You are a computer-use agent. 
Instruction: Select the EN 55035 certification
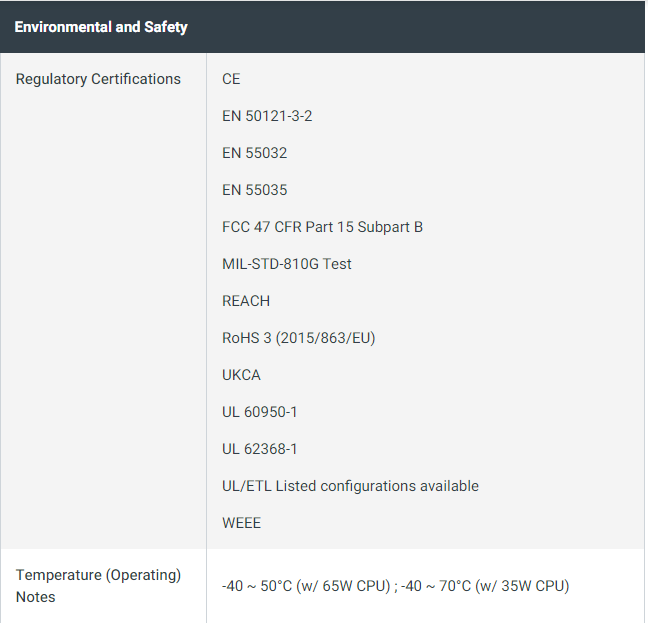255,190
